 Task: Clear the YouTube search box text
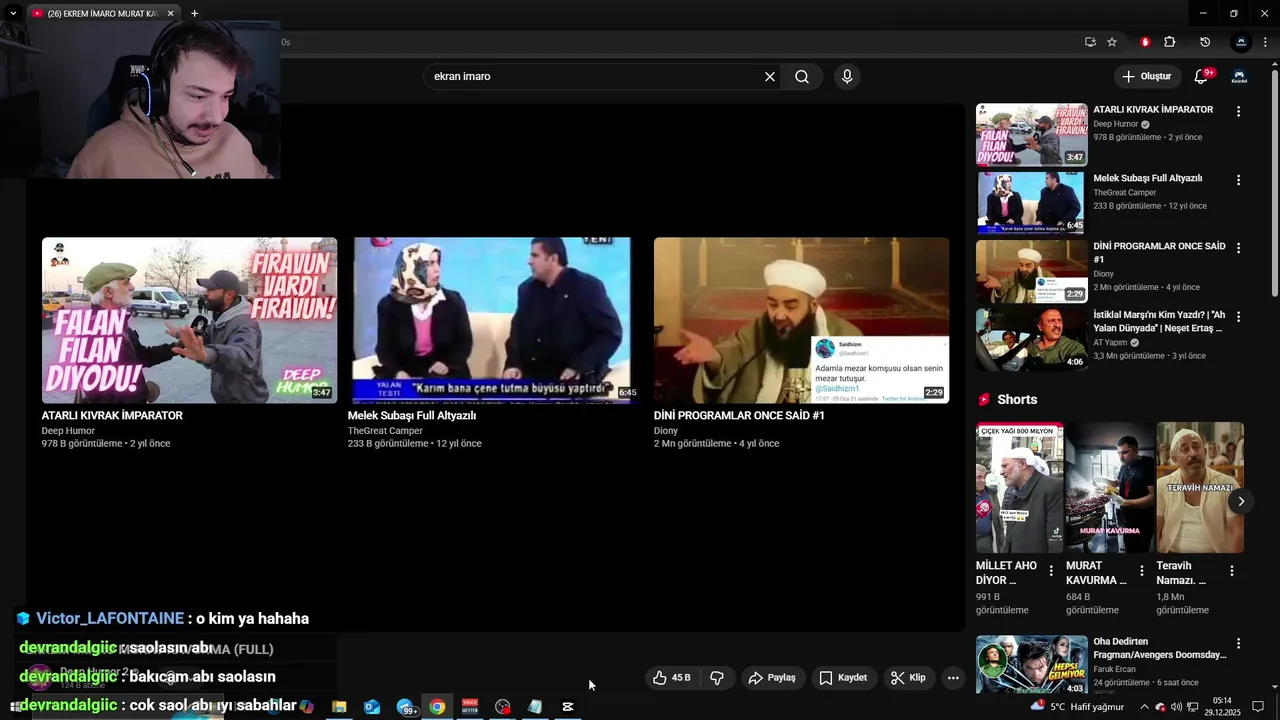pos(770,76)
